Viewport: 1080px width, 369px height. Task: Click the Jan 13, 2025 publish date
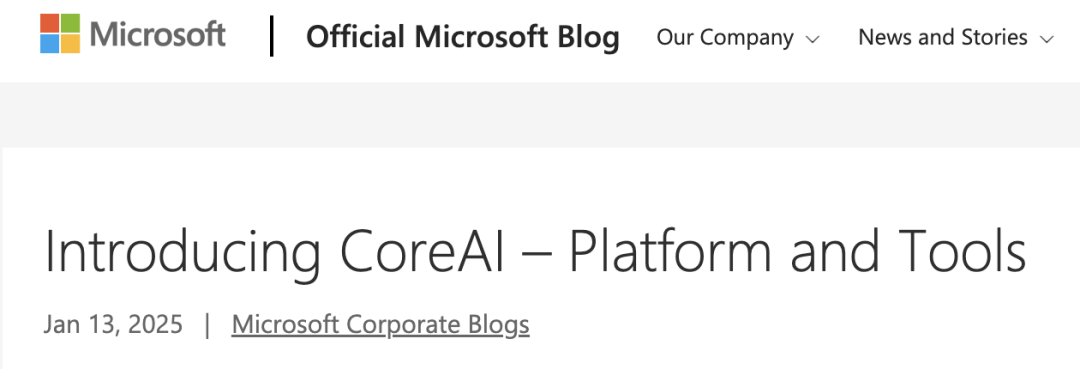coord(113,324)
